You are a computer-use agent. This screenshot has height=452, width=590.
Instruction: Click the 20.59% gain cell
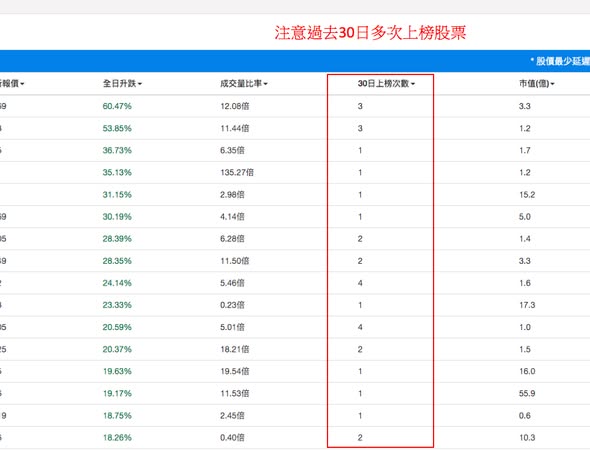click(x=117, y=327)
